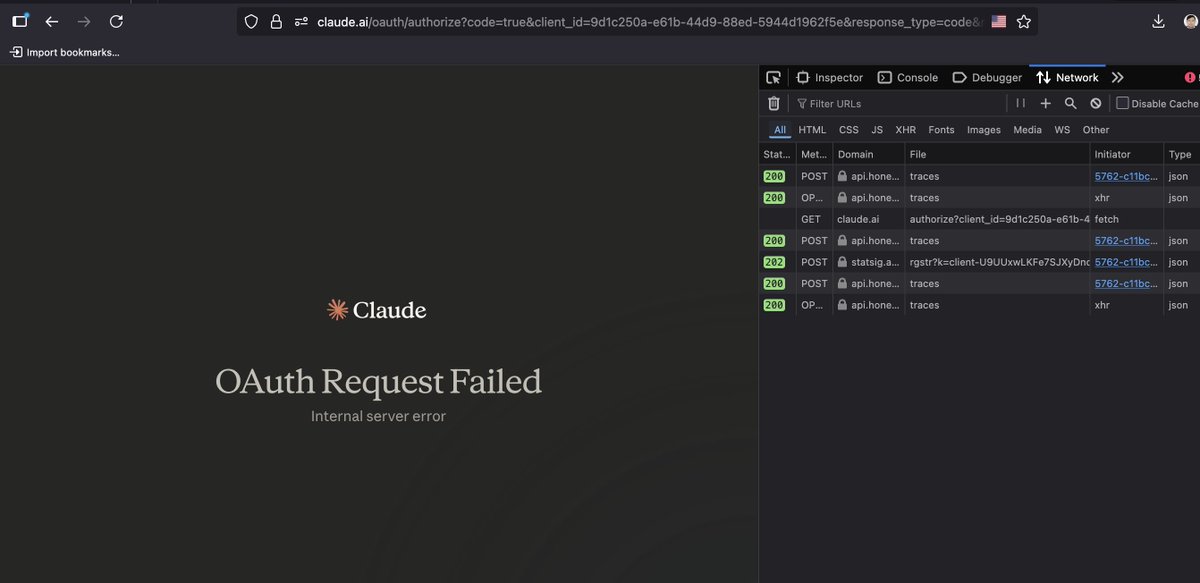Click the red error count badge icon
1200x583 pixels.
pos(1190,77)
